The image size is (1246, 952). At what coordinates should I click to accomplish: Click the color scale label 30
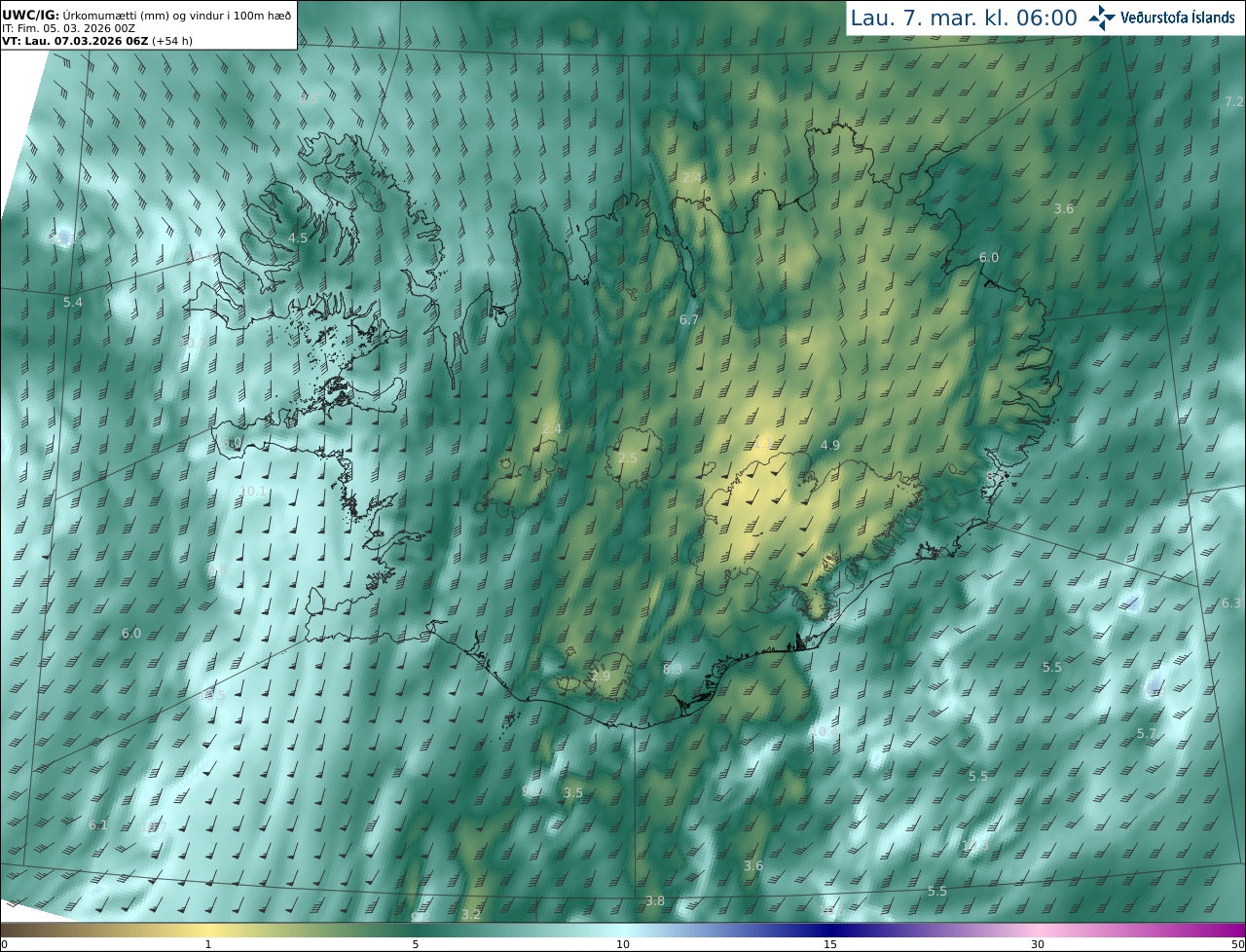pyautogui.click(x=1038, y=944)
